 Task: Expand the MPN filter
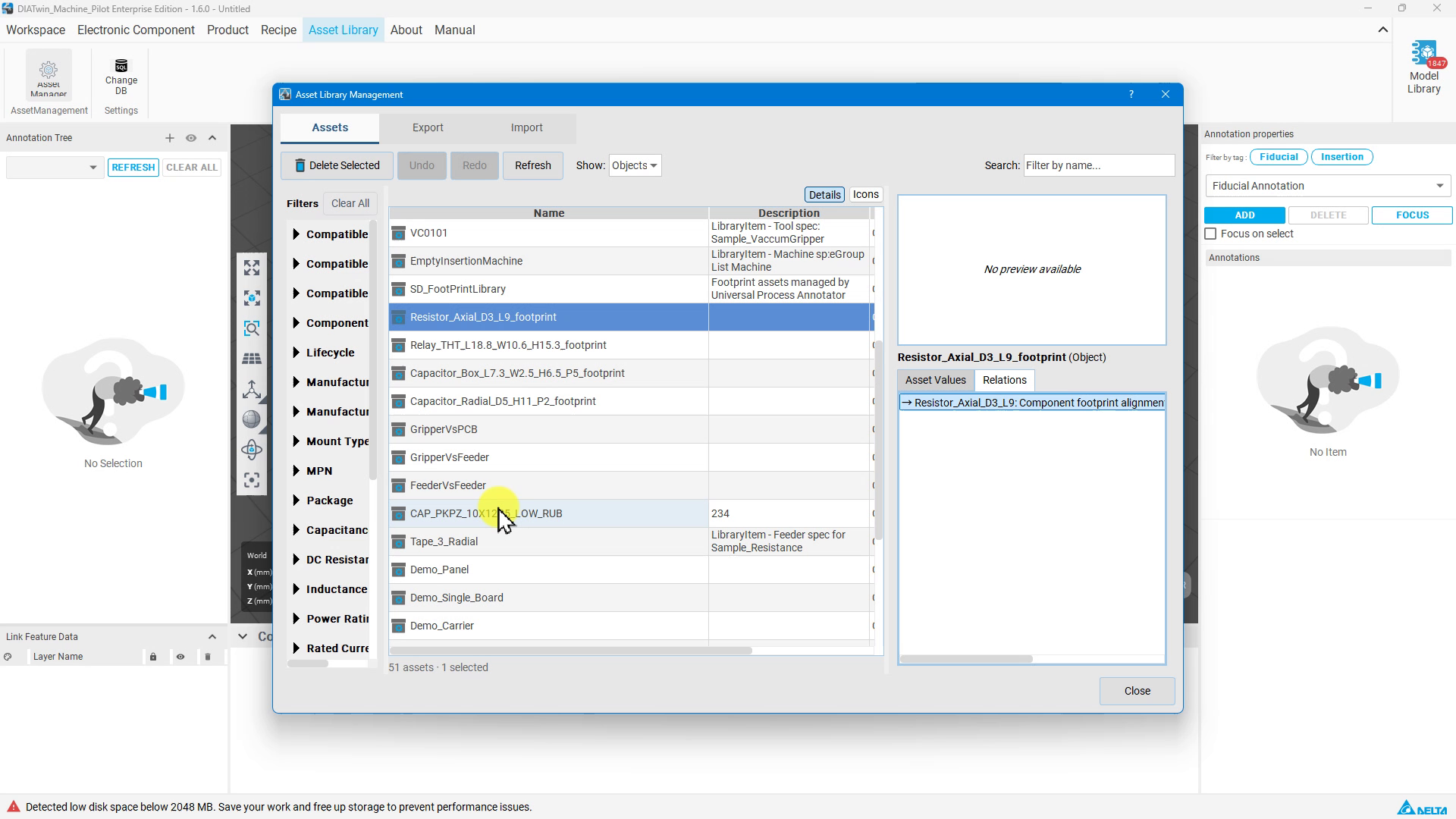pyautogui.click(x=296, y=471)
